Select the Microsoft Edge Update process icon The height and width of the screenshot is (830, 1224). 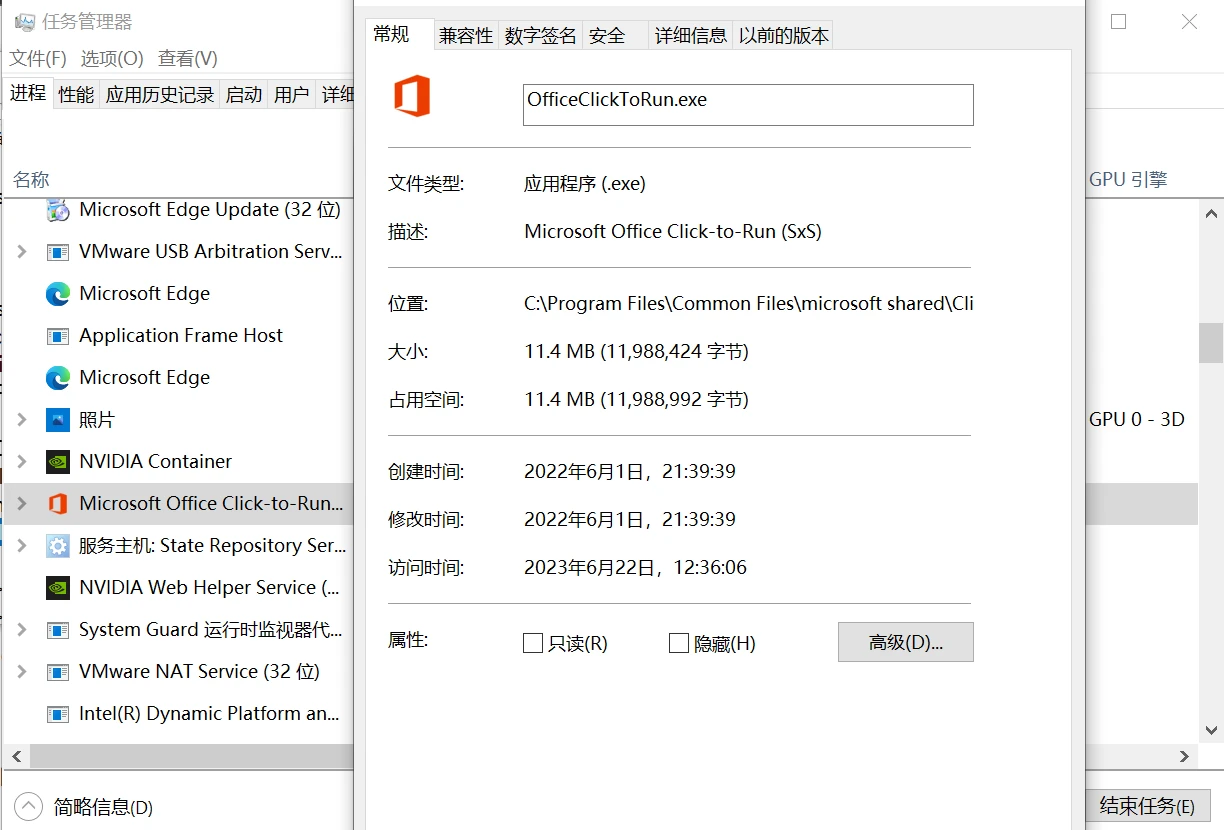coord(58,210)
